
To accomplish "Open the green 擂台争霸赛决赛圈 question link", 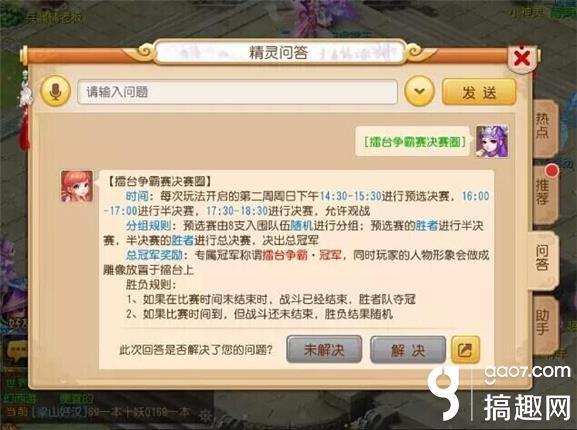I will click(x=414, y=142).
